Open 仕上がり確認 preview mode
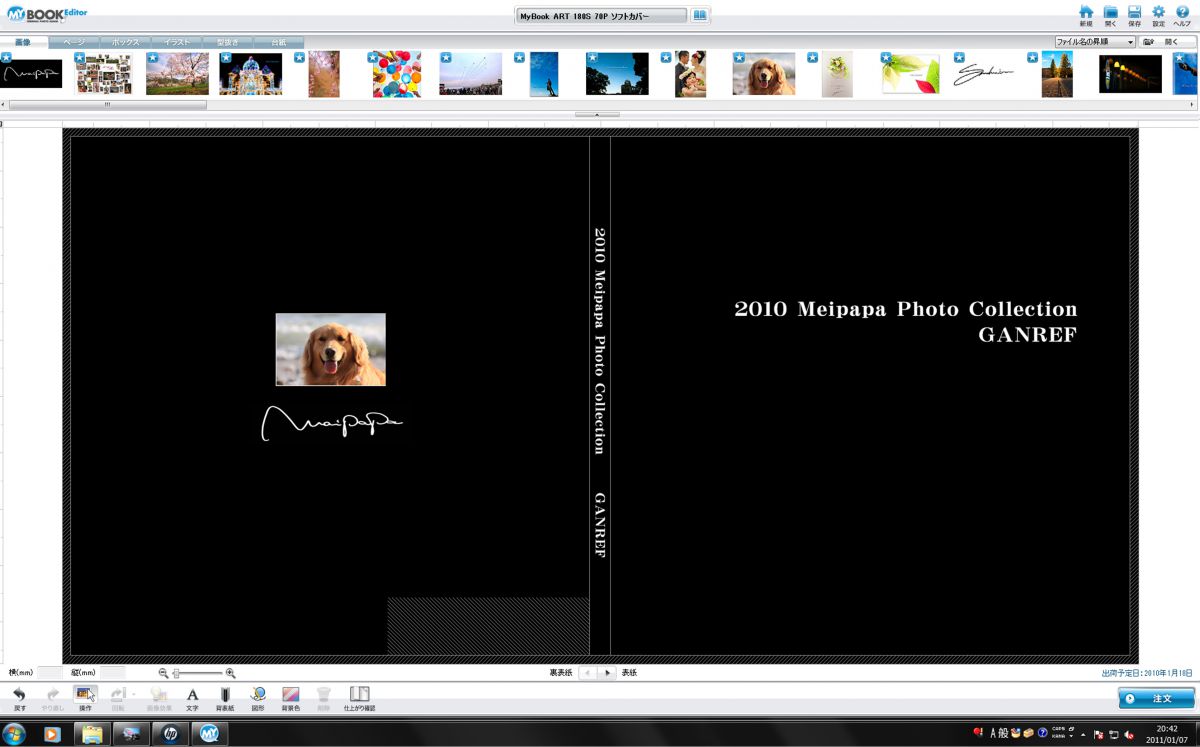Image resolution: width=1200 pixels, height=747 pixels. coord(358,695)
